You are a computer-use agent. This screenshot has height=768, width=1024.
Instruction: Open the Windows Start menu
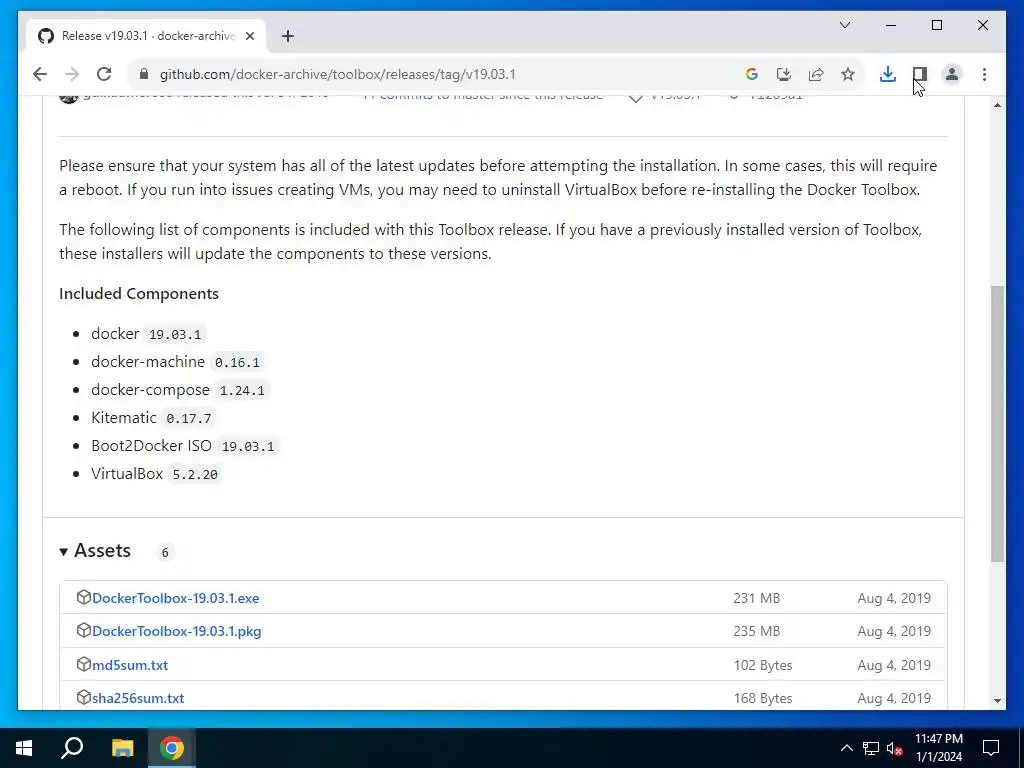click(24, 748)
